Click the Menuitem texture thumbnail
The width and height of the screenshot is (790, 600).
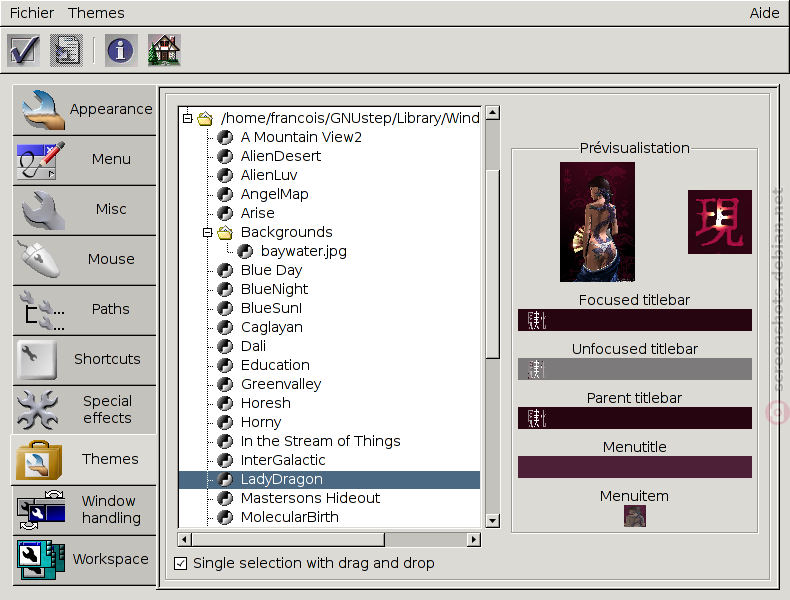634,516
